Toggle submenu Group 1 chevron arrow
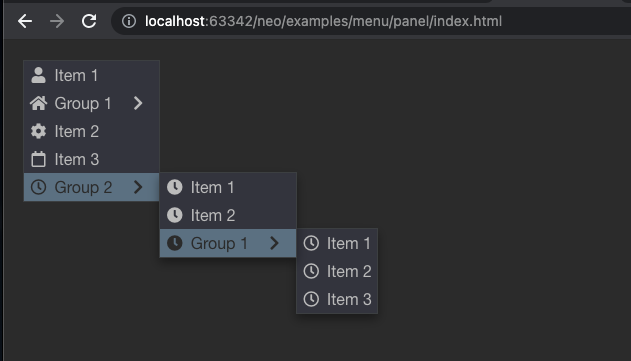The width and height of the screenshot is (631, 361). tap(274, 243)
